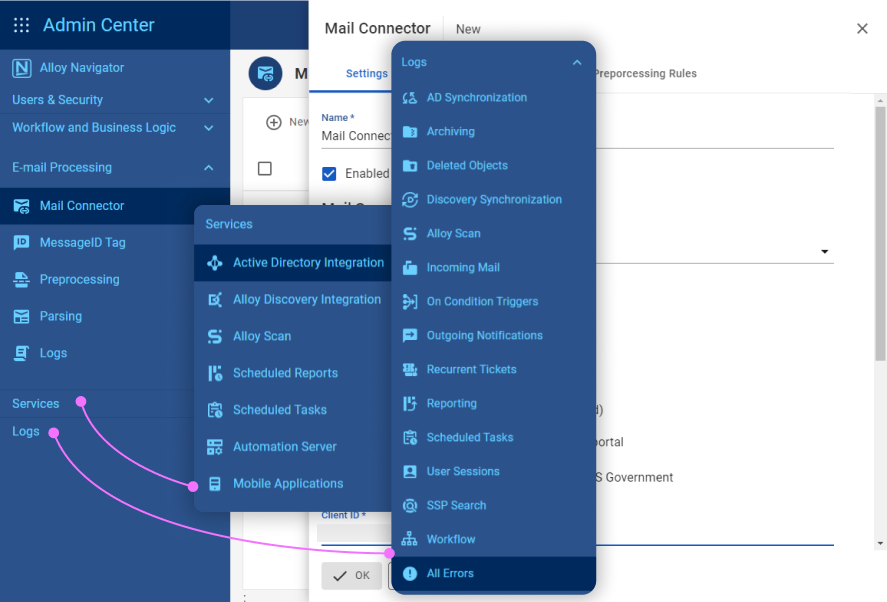This screenshot has width=887, height=602.
Task: Click the "Mobile Applications" service label
Action: click(x=289, y=484)
